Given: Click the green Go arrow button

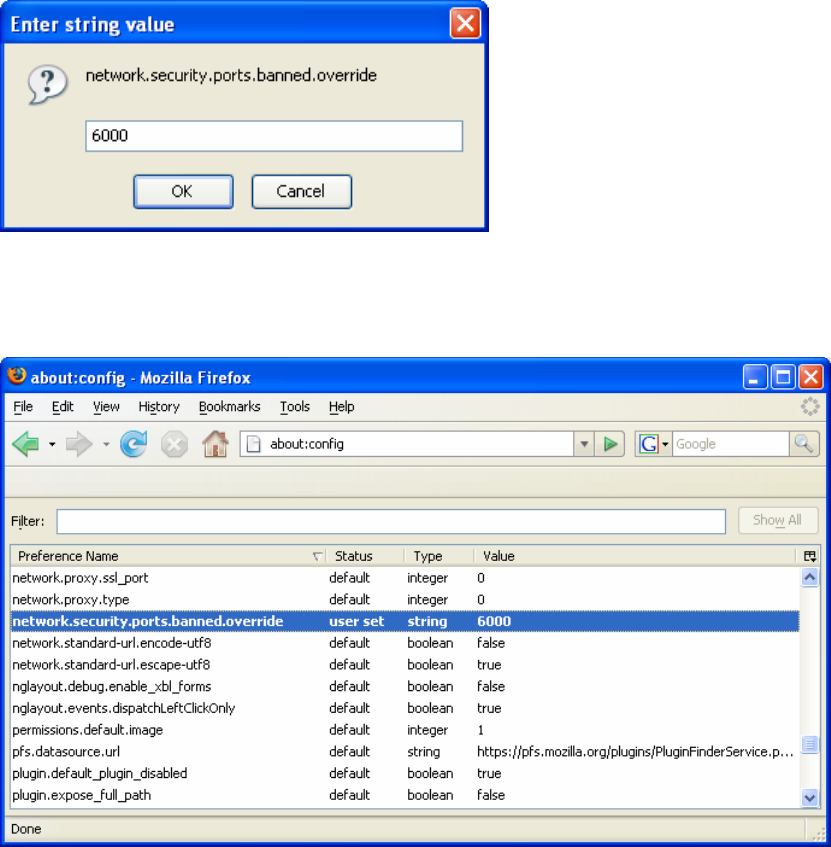Looking at the screenshot, I should tap(610, 444).
